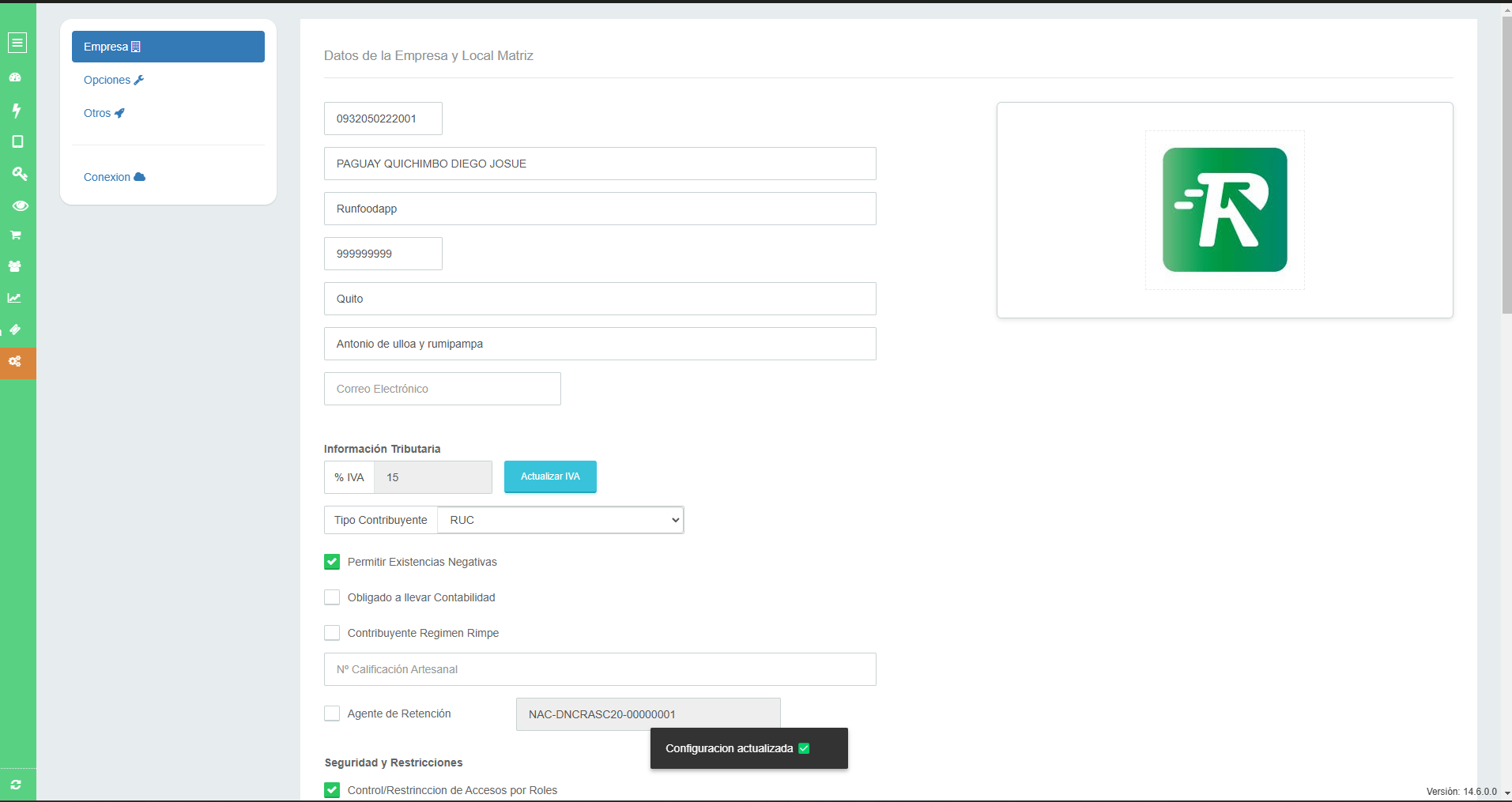Select the Empresa tab
This screenshot has width=1512, height=802.
pyautogui.click(x=168, y=47)
